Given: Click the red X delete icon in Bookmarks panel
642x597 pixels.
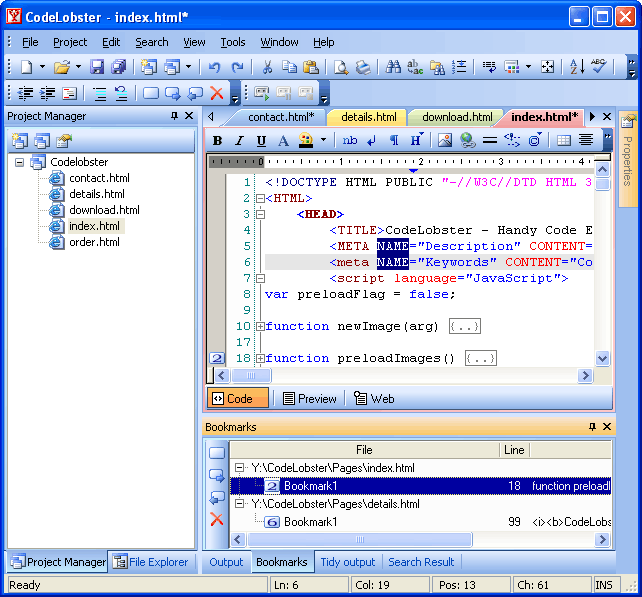Looking at the screenshot, I should tap(217, 519).
